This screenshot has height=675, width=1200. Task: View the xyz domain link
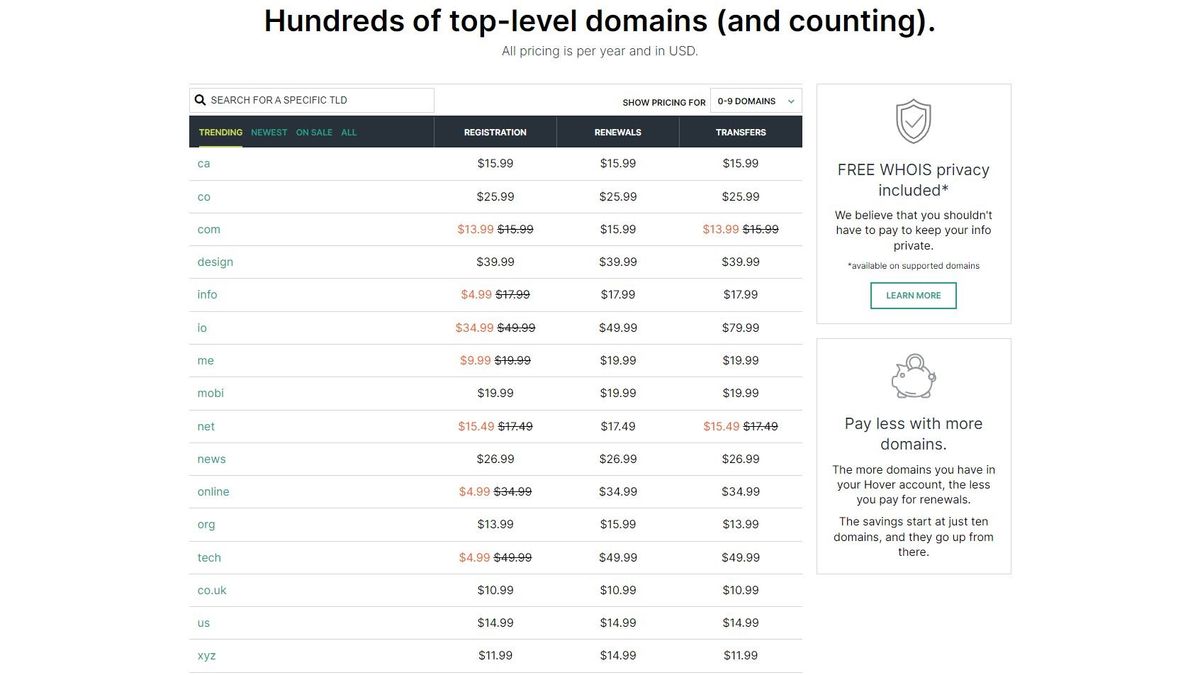(206, 654)
